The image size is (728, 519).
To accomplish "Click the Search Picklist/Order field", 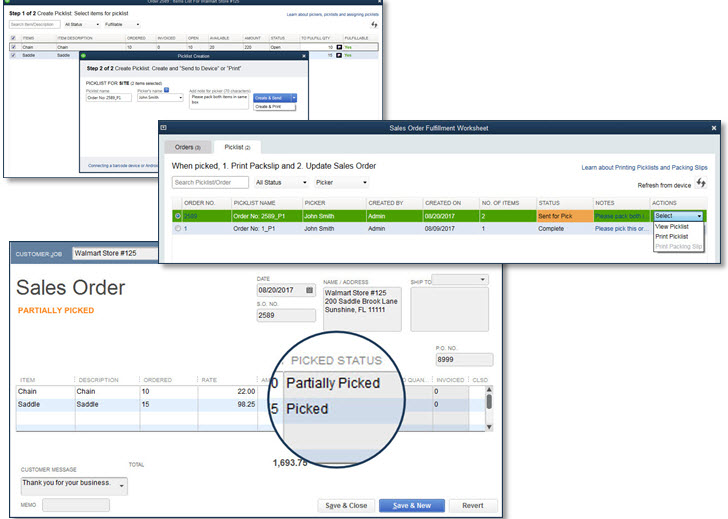I will coord(210,182).
